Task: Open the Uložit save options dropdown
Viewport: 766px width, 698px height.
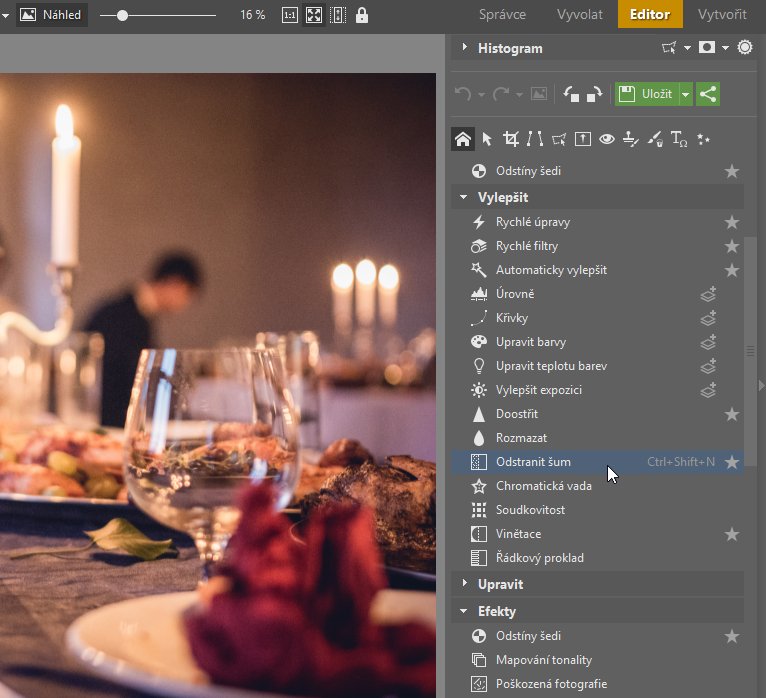Action: pos(686,94)
